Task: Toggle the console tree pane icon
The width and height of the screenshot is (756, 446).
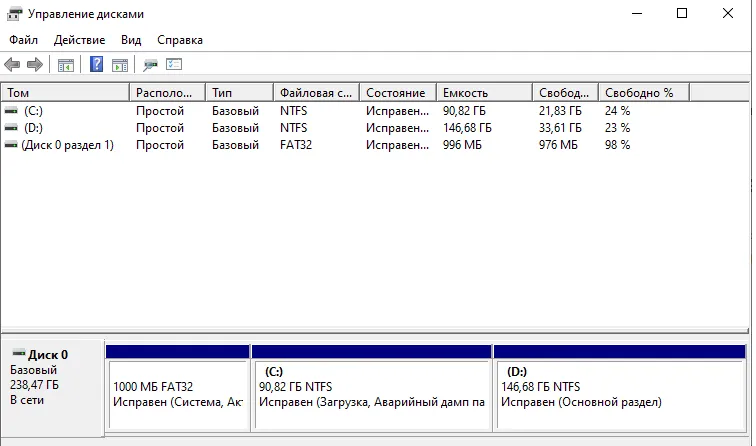Action: pos(66,65)
